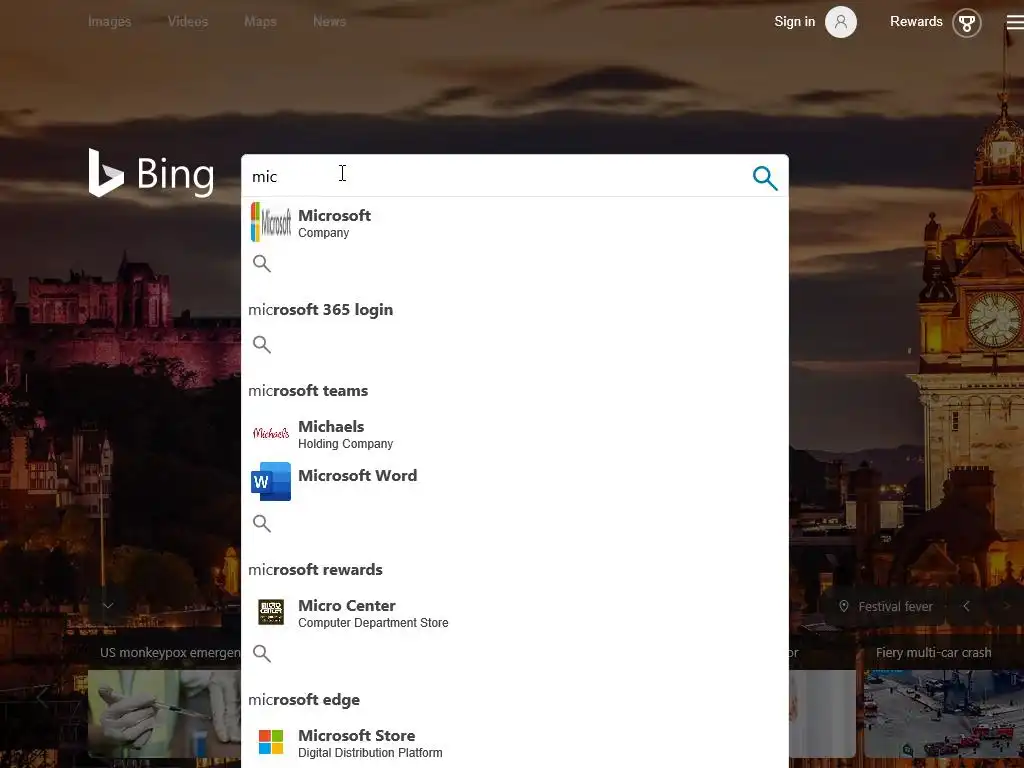Open the Bing logo home link
This screenshot has height=768, width=1024.
tap(152, 174)
